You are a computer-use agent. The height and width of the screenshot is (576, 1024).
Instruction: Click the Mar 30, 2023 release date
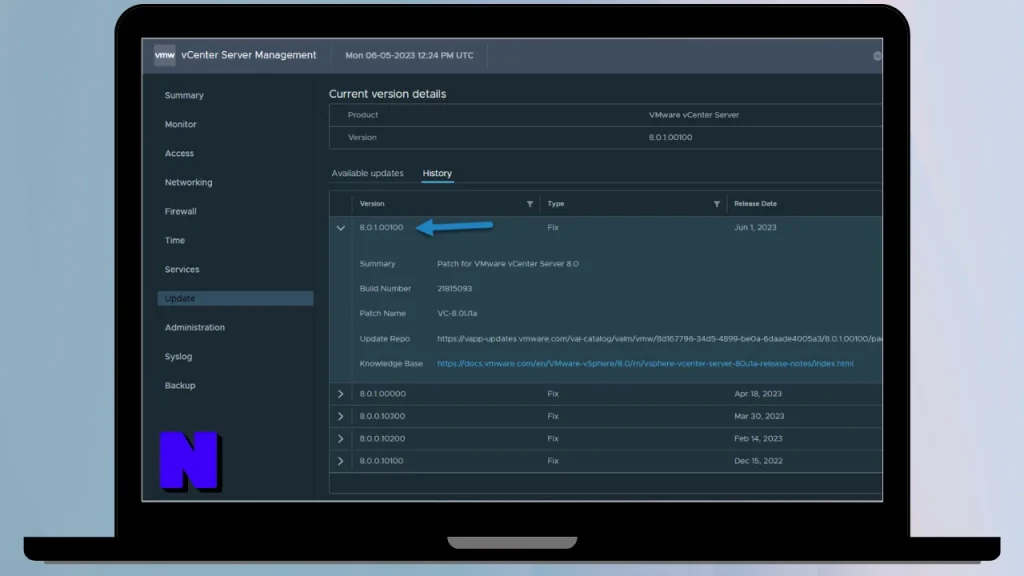click(759, 416)
